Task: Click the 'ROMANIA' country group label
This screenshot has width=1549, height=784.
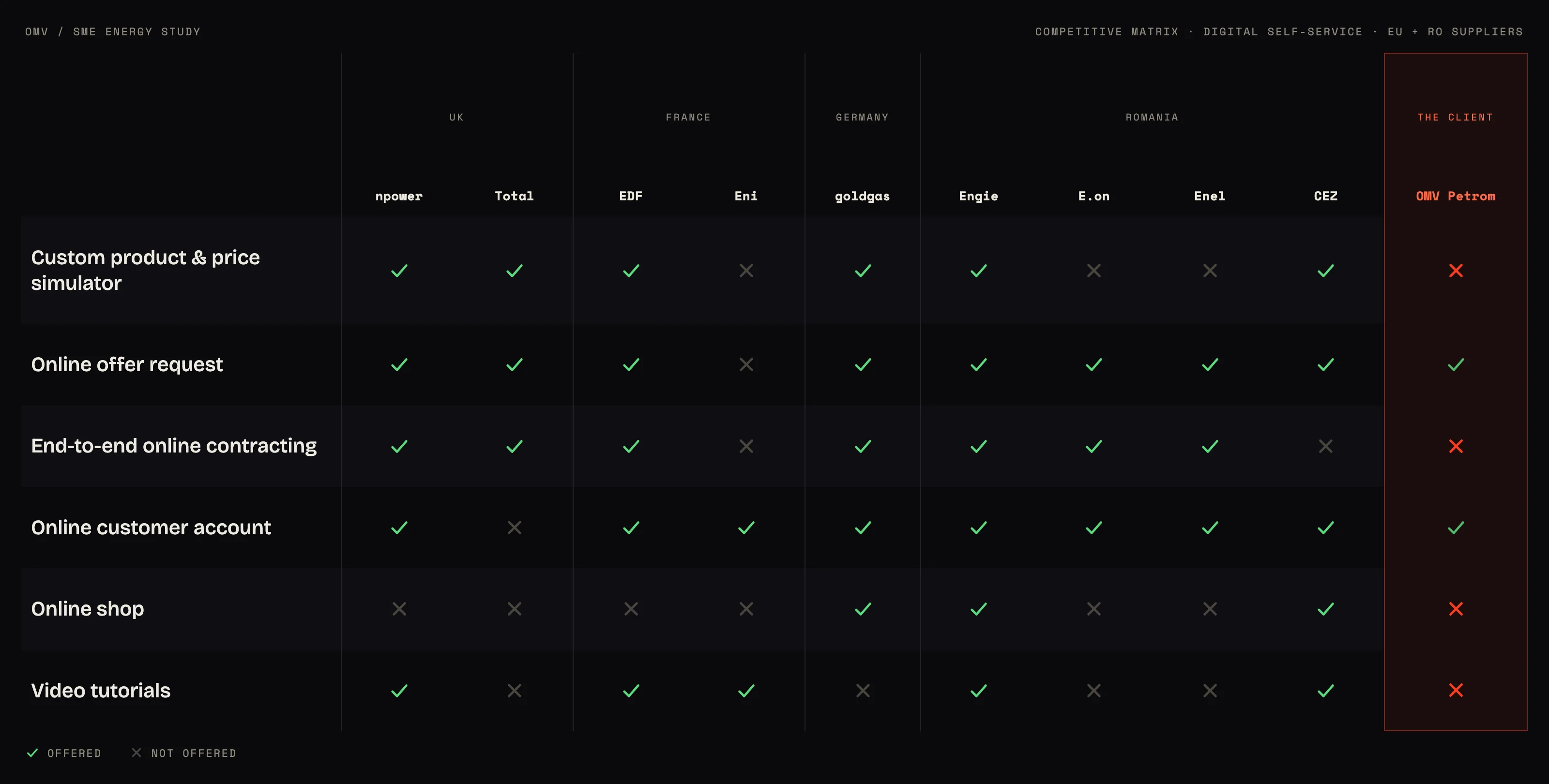Action: click(1152, 117)
